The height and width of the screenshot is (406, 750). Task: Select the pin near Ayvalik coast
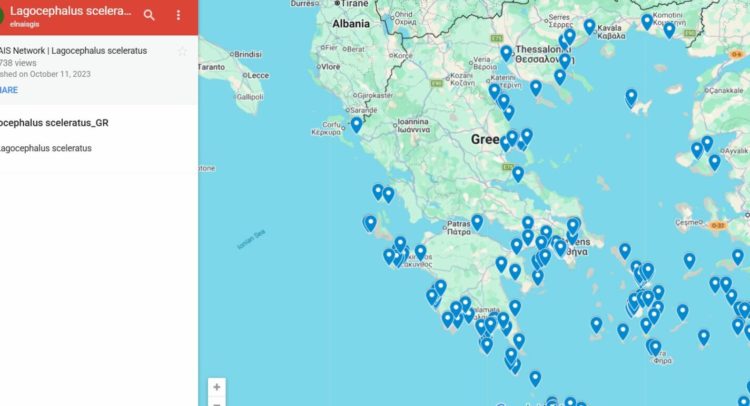tap(715, 163)
